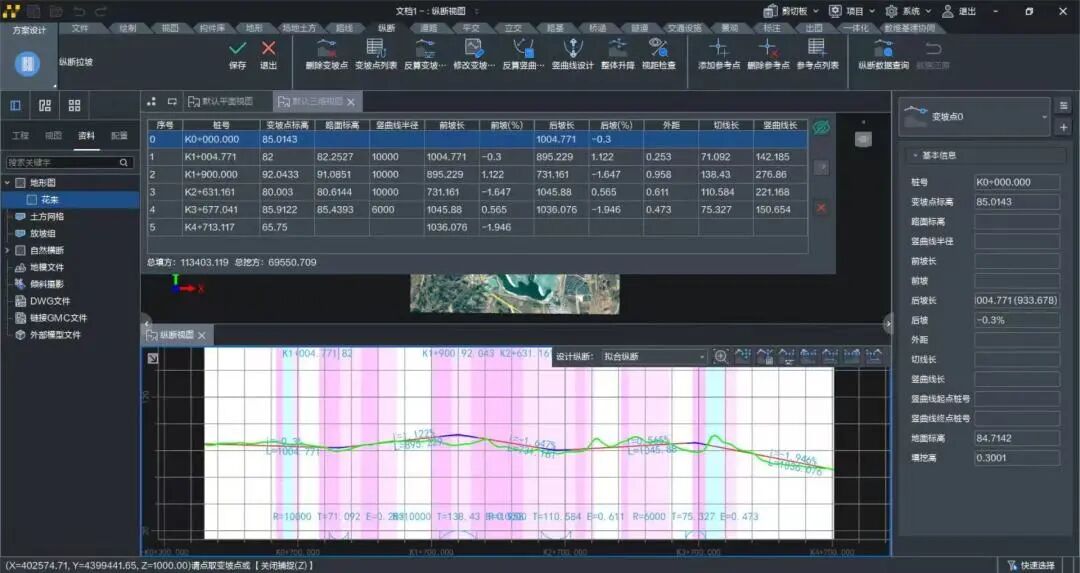Open the 项目 dropdown in title bar
This screenshot has height=573, width=1080.
(872, 11)
